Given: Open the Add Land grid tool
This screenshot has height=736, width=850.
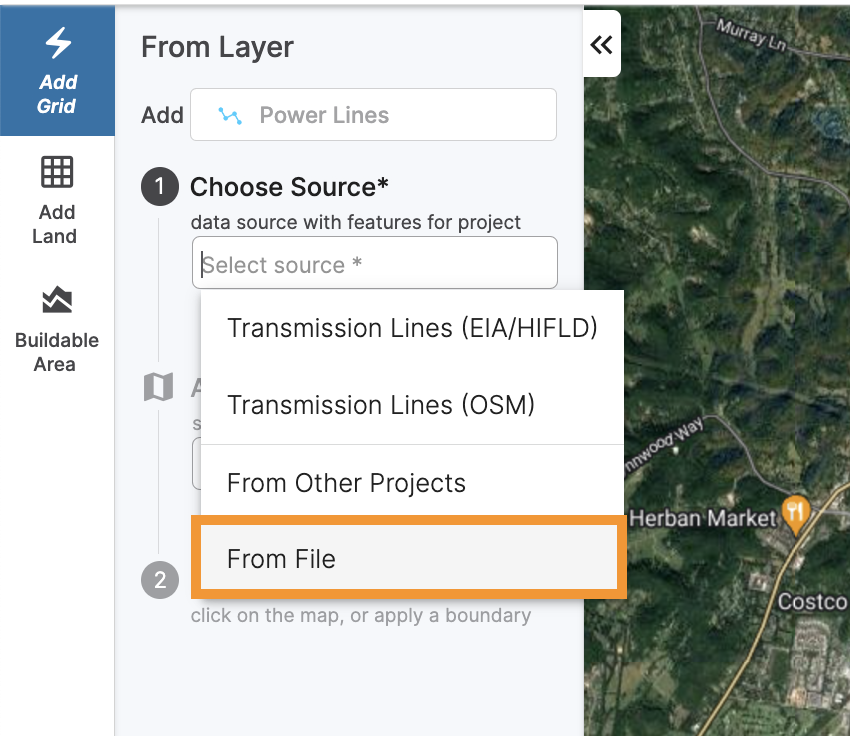Looking at the screenshot, I should tap(57, 171).
